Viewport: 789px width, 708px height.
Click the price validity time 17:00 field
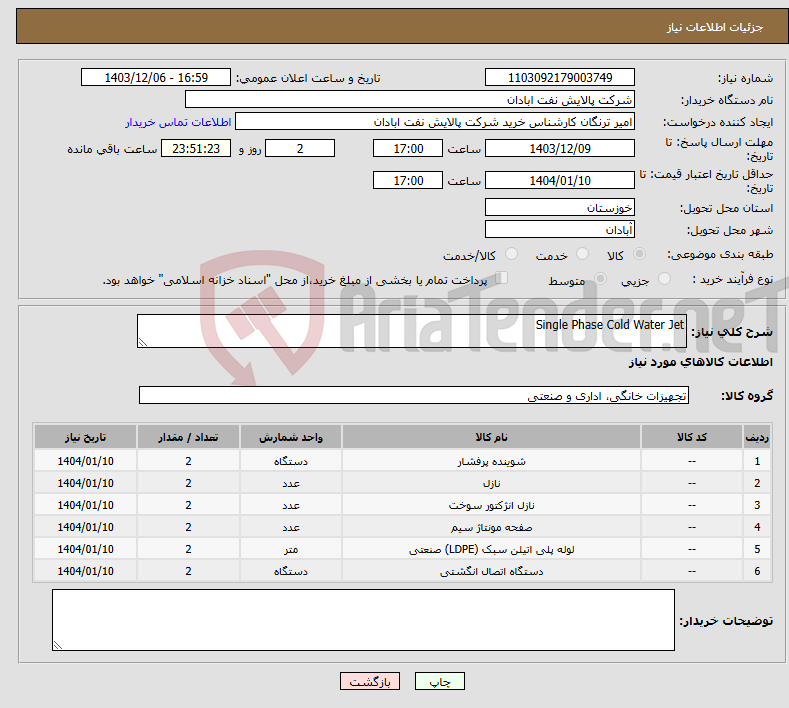(408, 180)
